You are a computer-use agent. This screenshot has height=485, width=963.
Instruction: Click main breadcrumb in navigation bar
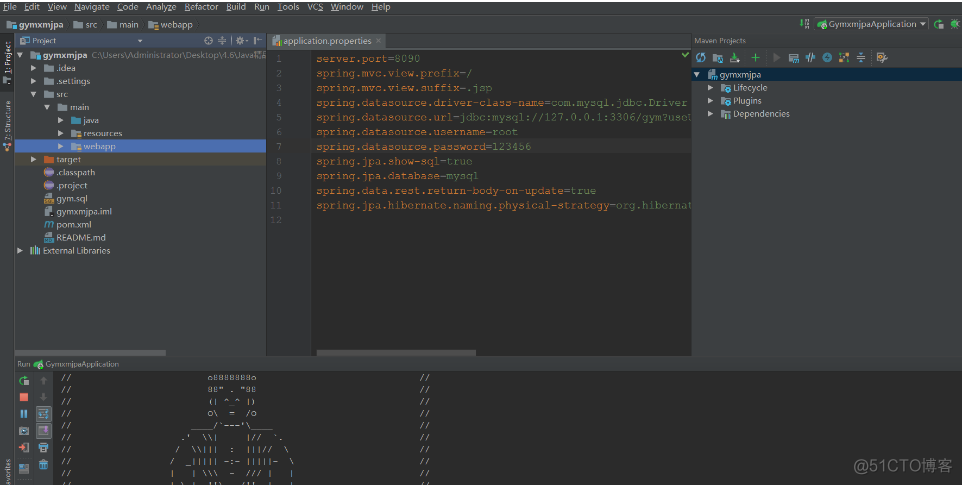(x=123, y=25)
